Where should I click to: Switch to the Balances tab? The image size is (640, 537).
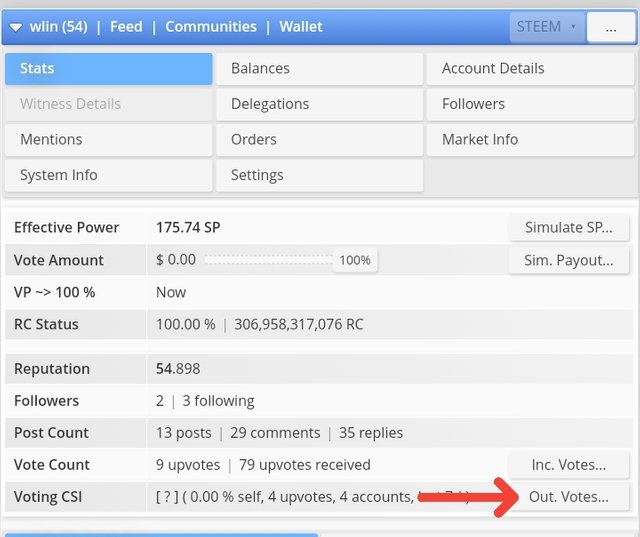319,69
